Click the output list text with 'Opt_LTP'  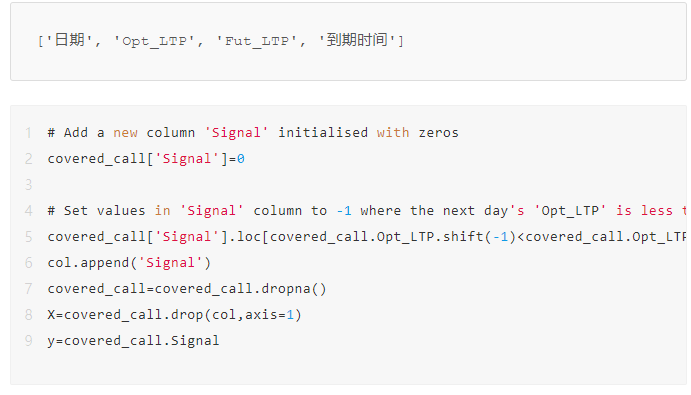point(154,41)
